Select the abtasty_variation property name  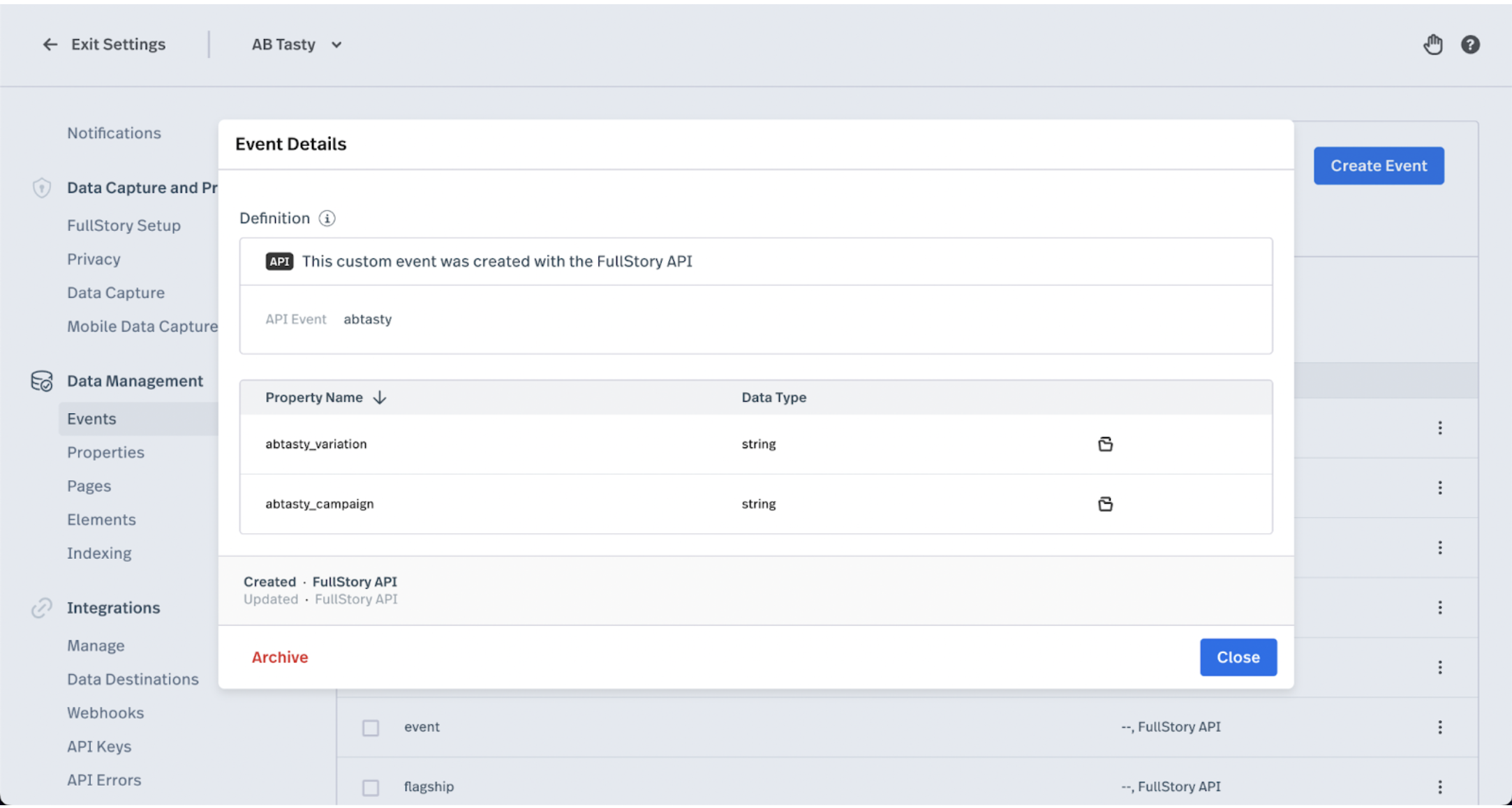[x=316, y=444]
